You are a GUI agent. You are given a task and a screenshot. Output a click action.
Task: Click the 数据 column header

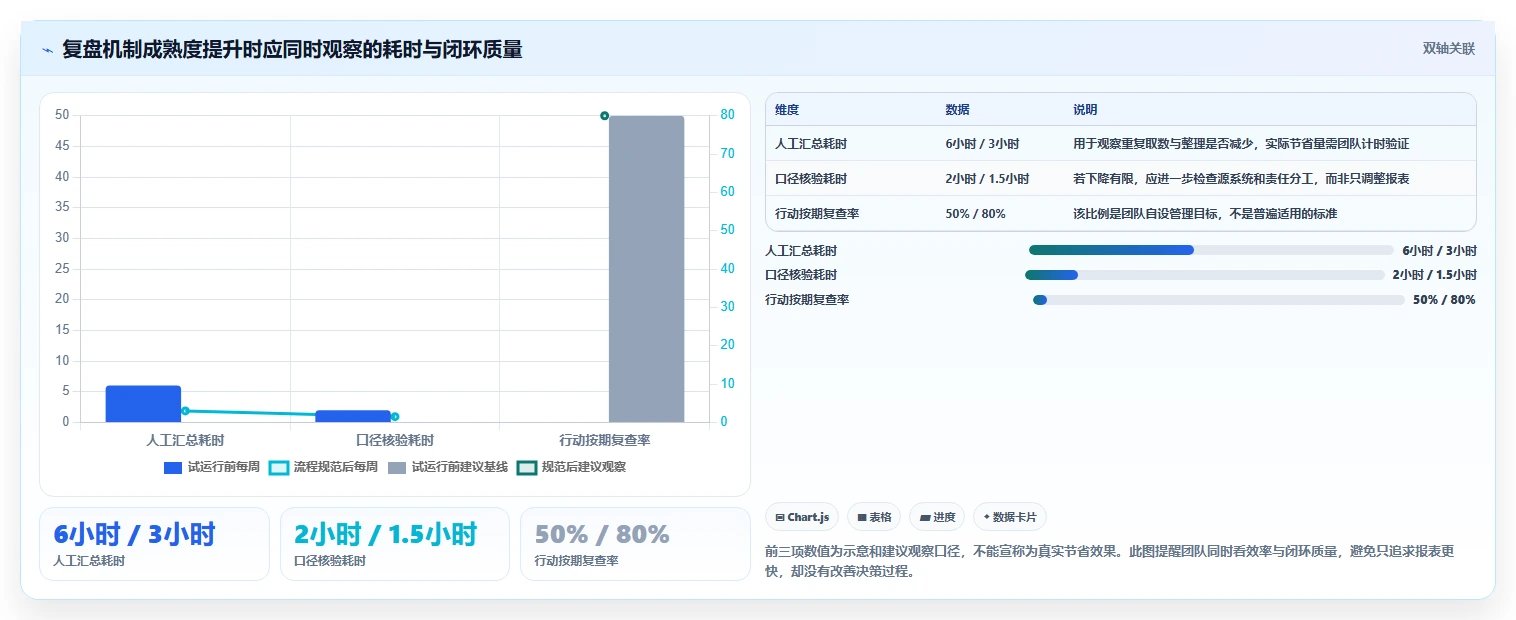tap(957, 110)
